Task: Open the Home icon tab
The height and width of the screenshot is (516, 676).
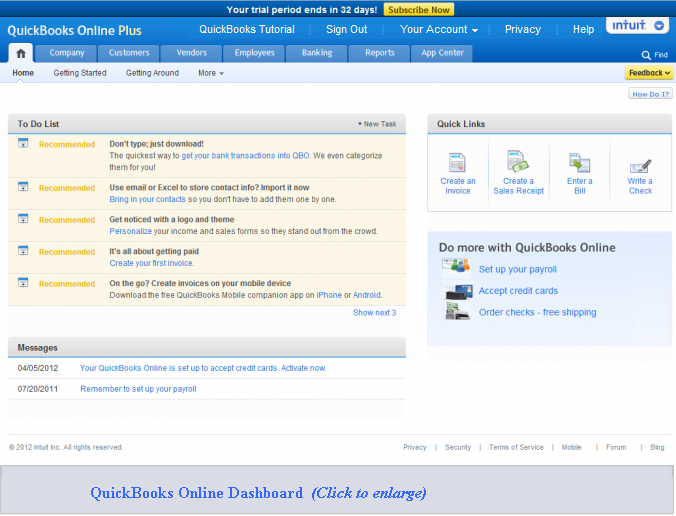Action: (21, 53)
